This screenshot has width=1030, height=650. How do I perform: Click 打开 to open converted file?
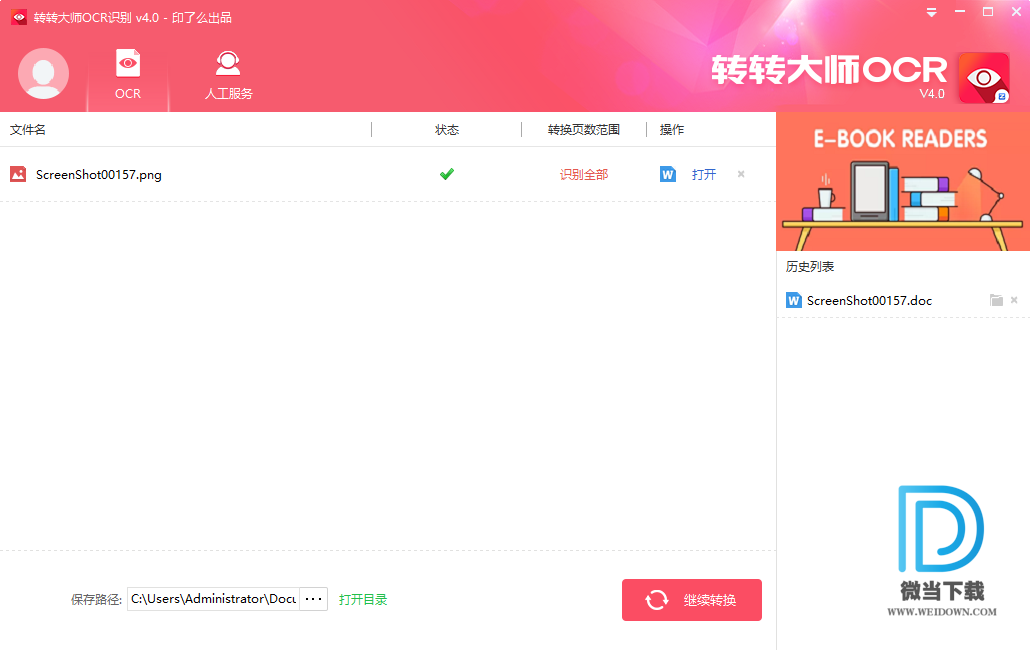point(704,175)
